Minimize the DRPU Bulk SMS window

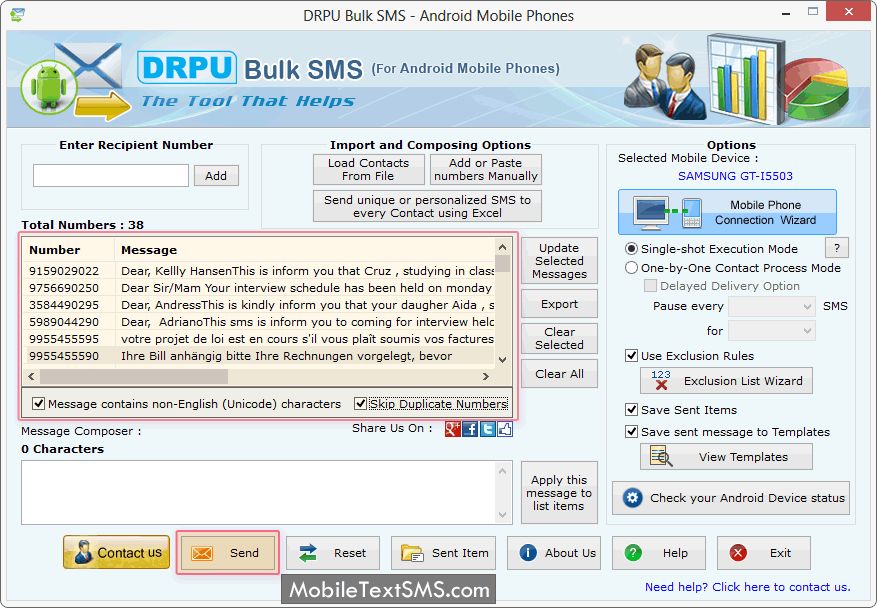coord(786,13)
